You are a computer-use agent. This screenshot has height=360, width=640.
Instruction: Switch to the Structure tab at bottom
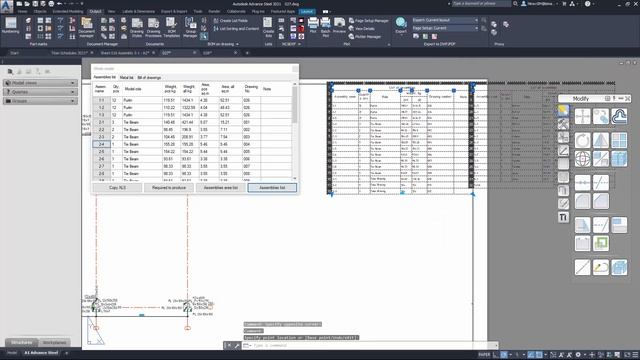22,342
